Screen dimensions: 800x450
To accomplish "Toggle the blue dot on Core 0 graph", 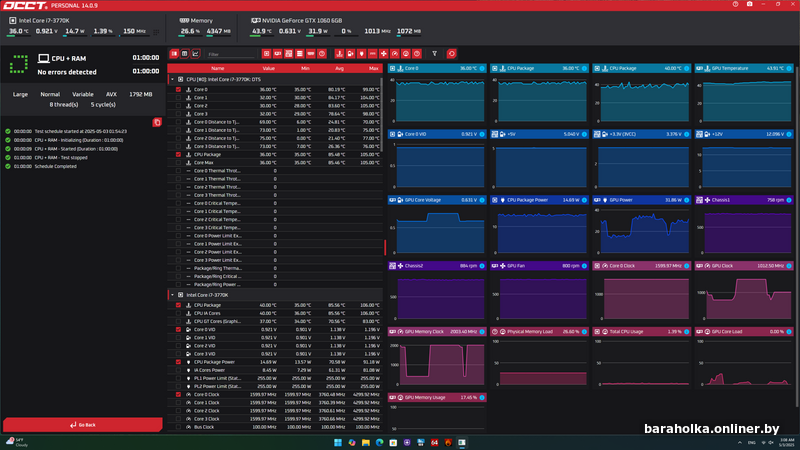I will click(x=482, y=68).
